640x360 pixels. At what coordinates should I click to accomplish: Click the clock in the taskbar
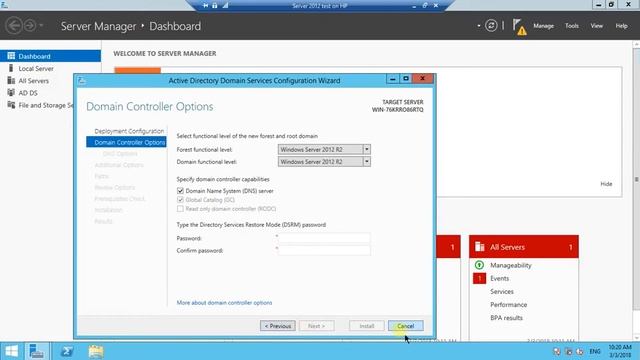pyautogui.click(x=620, y=351)
